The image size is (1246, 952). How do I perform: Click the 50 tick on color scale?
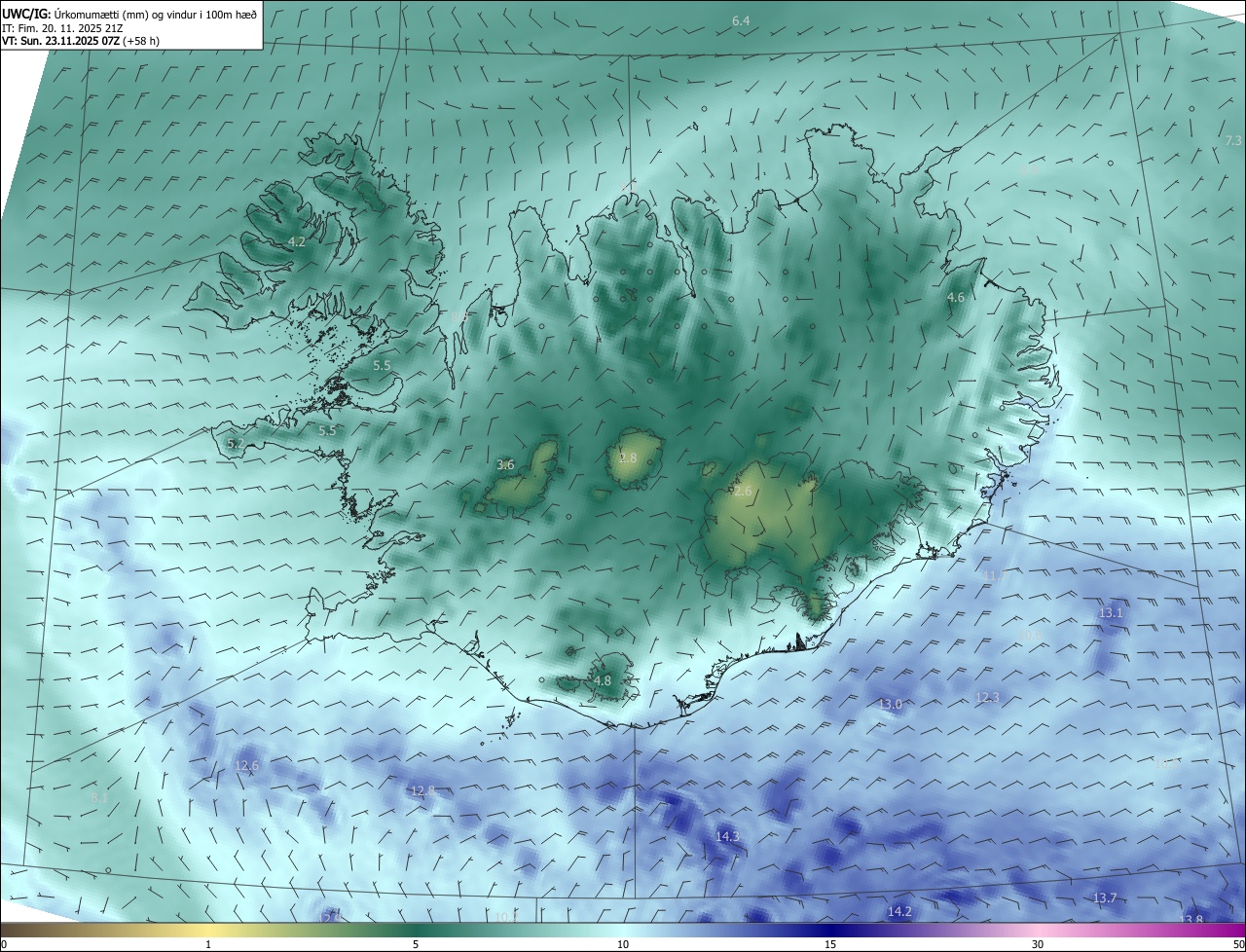[1238, 944]
